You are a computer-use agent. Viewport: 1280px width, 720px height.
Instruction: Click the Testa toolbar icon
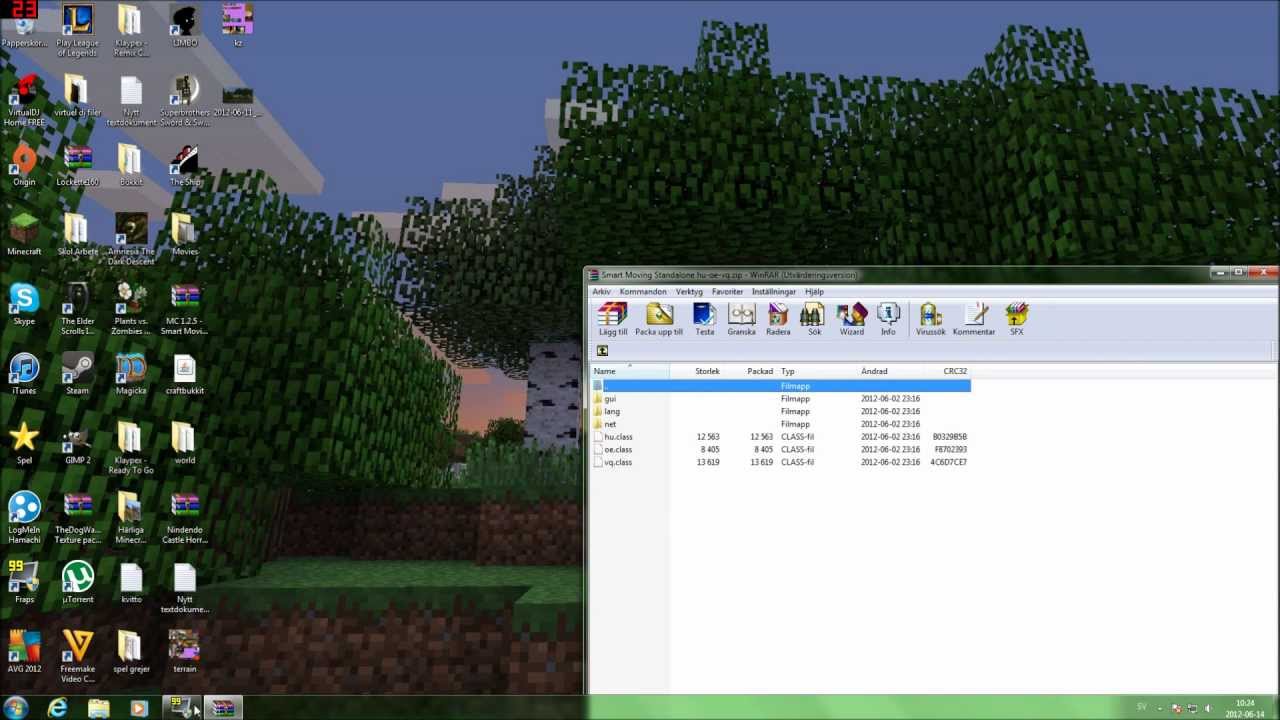coord(705,319)
